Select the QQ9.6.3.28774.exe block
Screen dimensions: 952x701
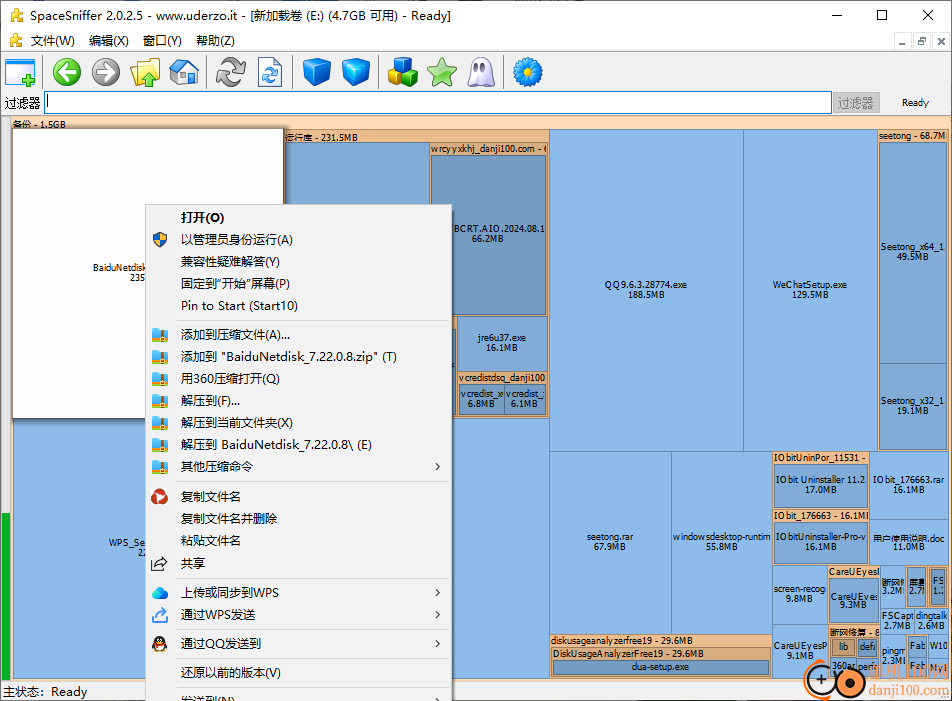[x=646, y=290]
